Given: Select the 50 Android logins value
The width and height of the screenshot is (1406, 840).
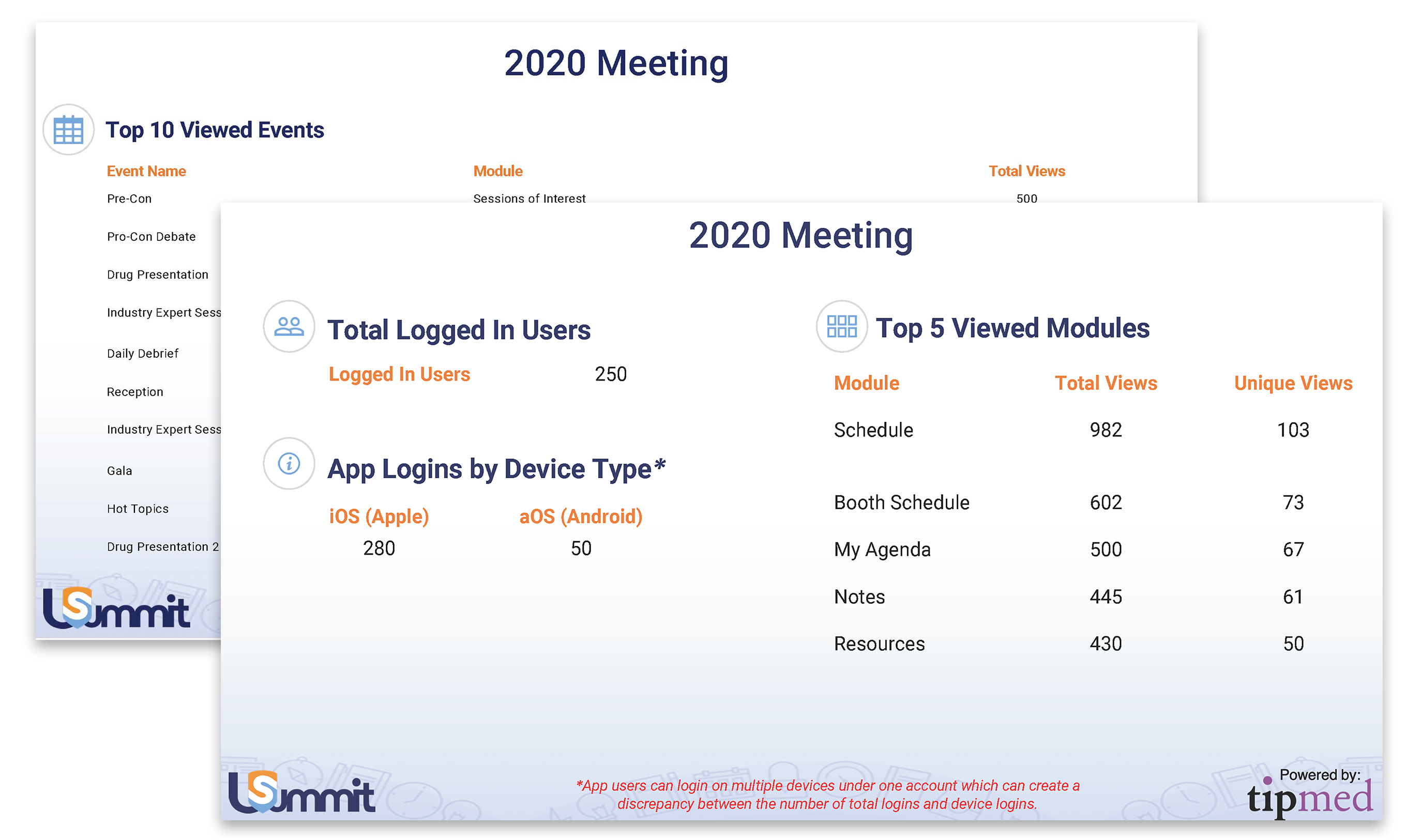Looking at the screenshot, I should pyautogui.click(x=581, y=548).
